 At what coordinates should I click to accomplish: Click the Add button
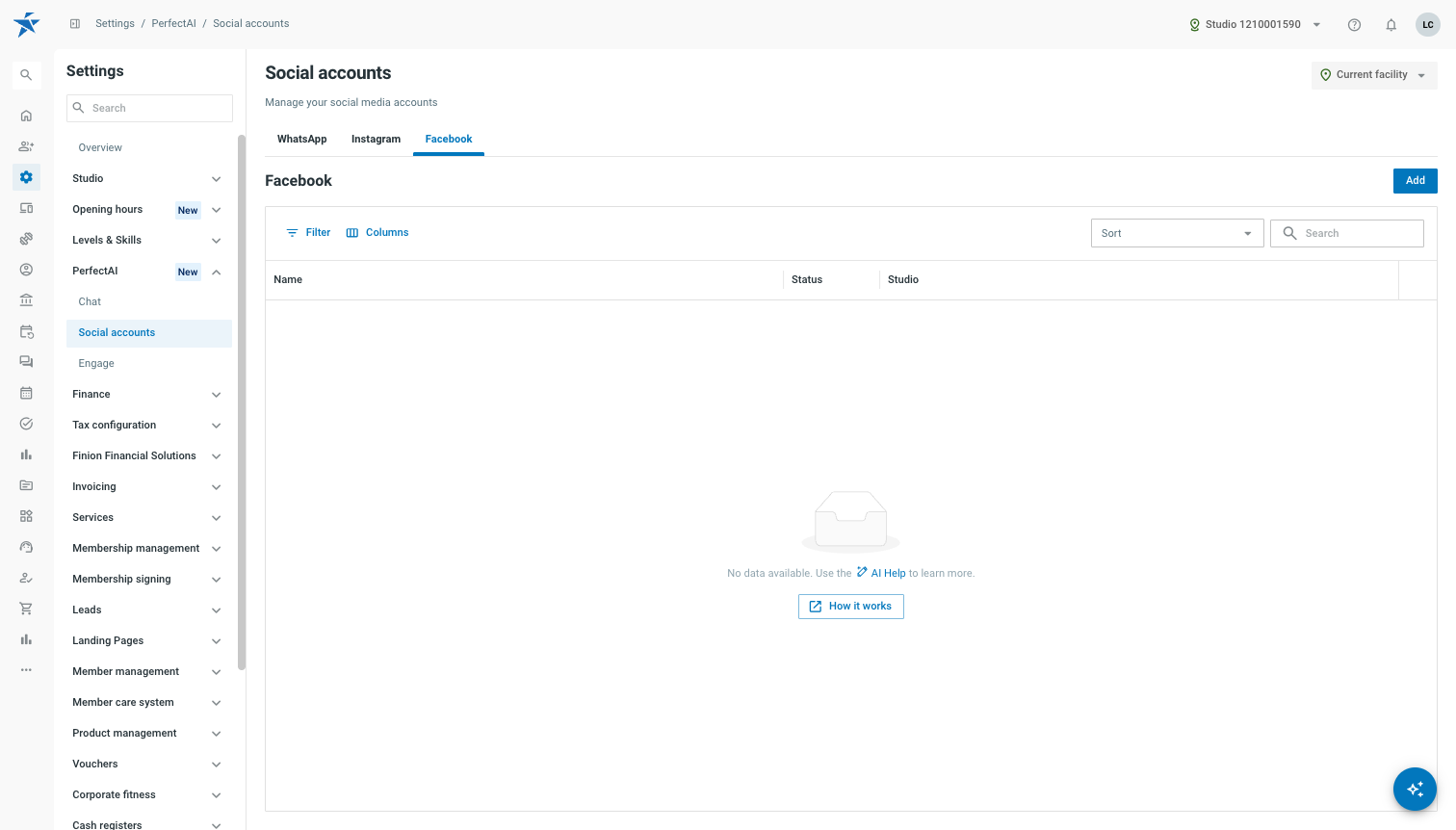pos(1415,180)
